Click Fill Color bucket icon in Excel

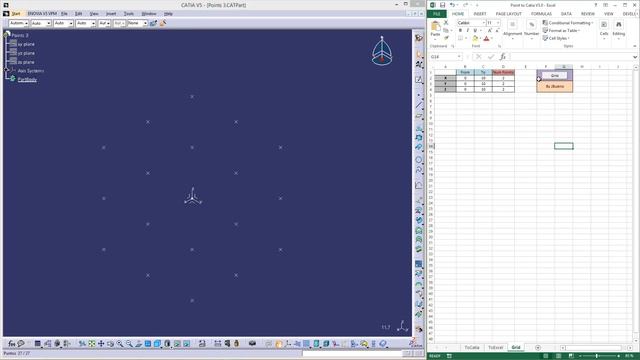[475, 38]
